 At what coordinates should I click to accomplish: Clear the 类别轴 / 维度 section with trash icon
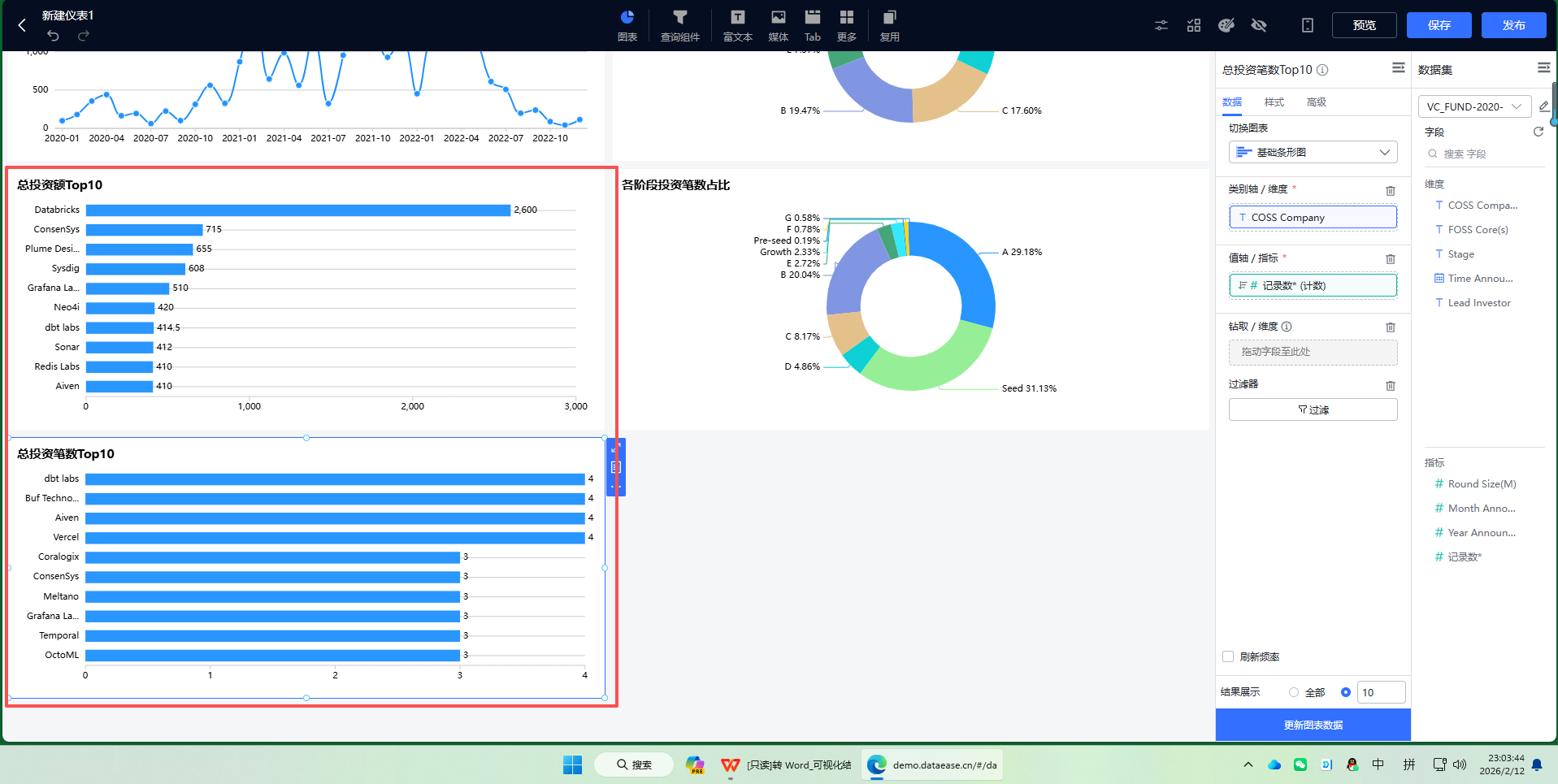click(1391, 190)
